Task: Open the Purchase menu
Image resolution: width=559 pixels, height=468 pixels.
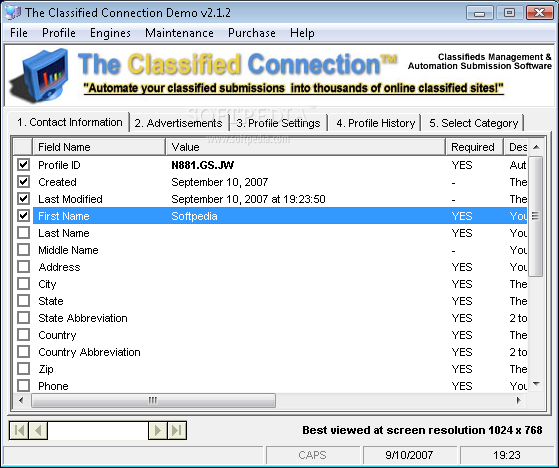Action: point(252,33)
